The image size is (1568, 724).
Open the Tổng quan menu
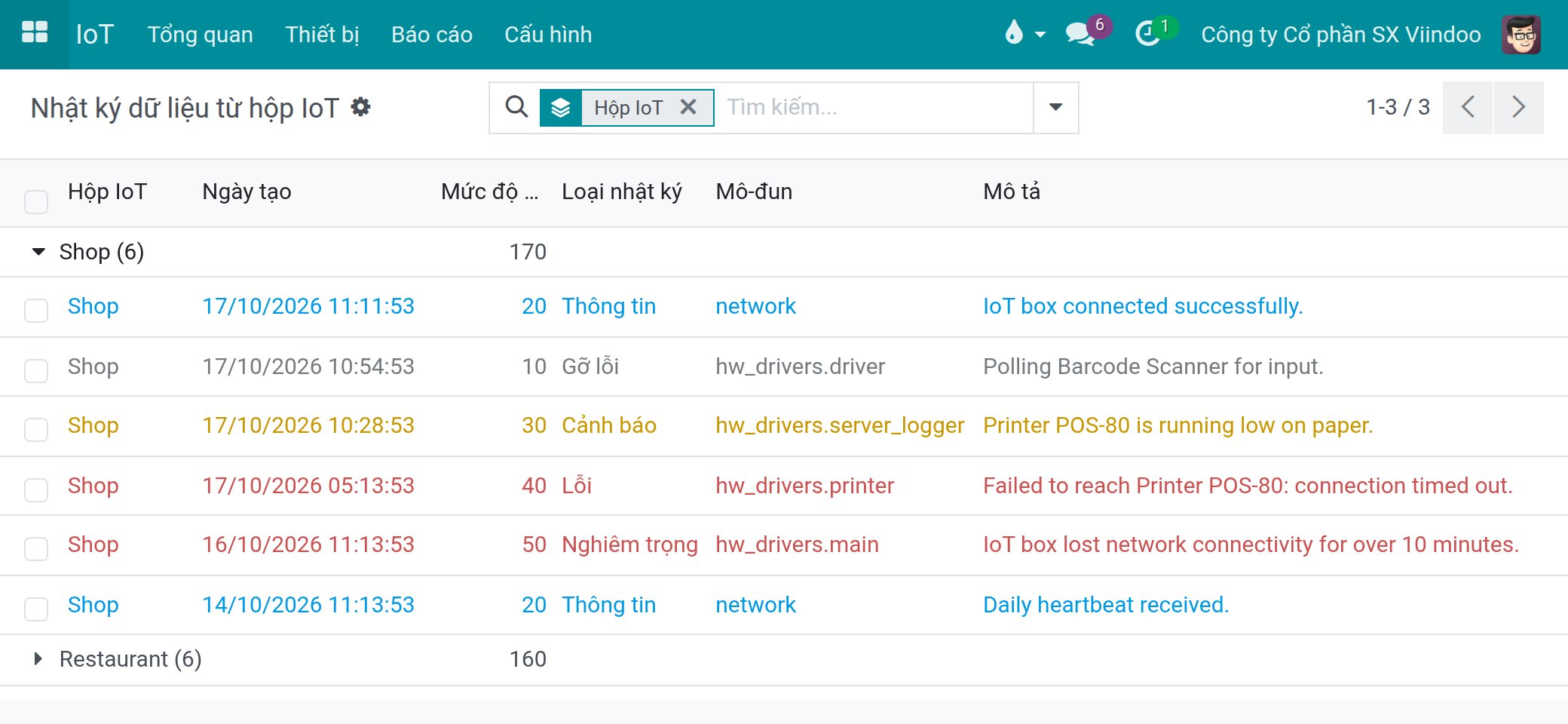pos(200,35)
